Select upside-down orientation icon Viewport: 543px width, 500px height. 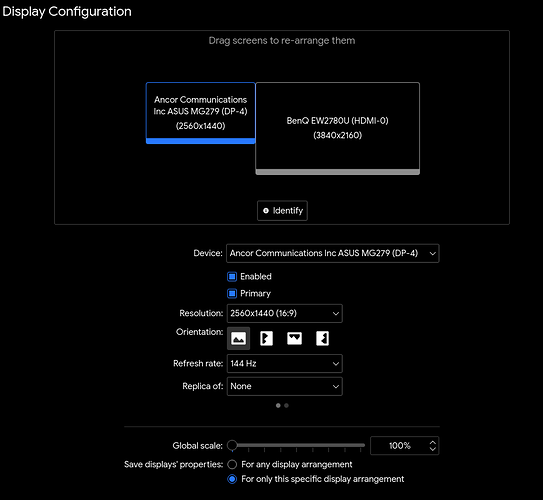pyautogui.click(x=294, y=338)
